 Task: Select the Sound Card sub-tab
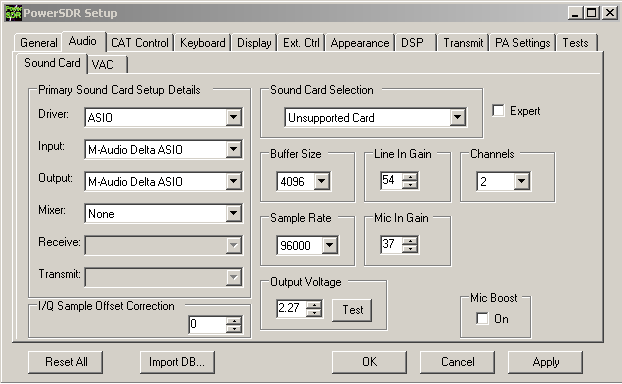coord(52,63)
